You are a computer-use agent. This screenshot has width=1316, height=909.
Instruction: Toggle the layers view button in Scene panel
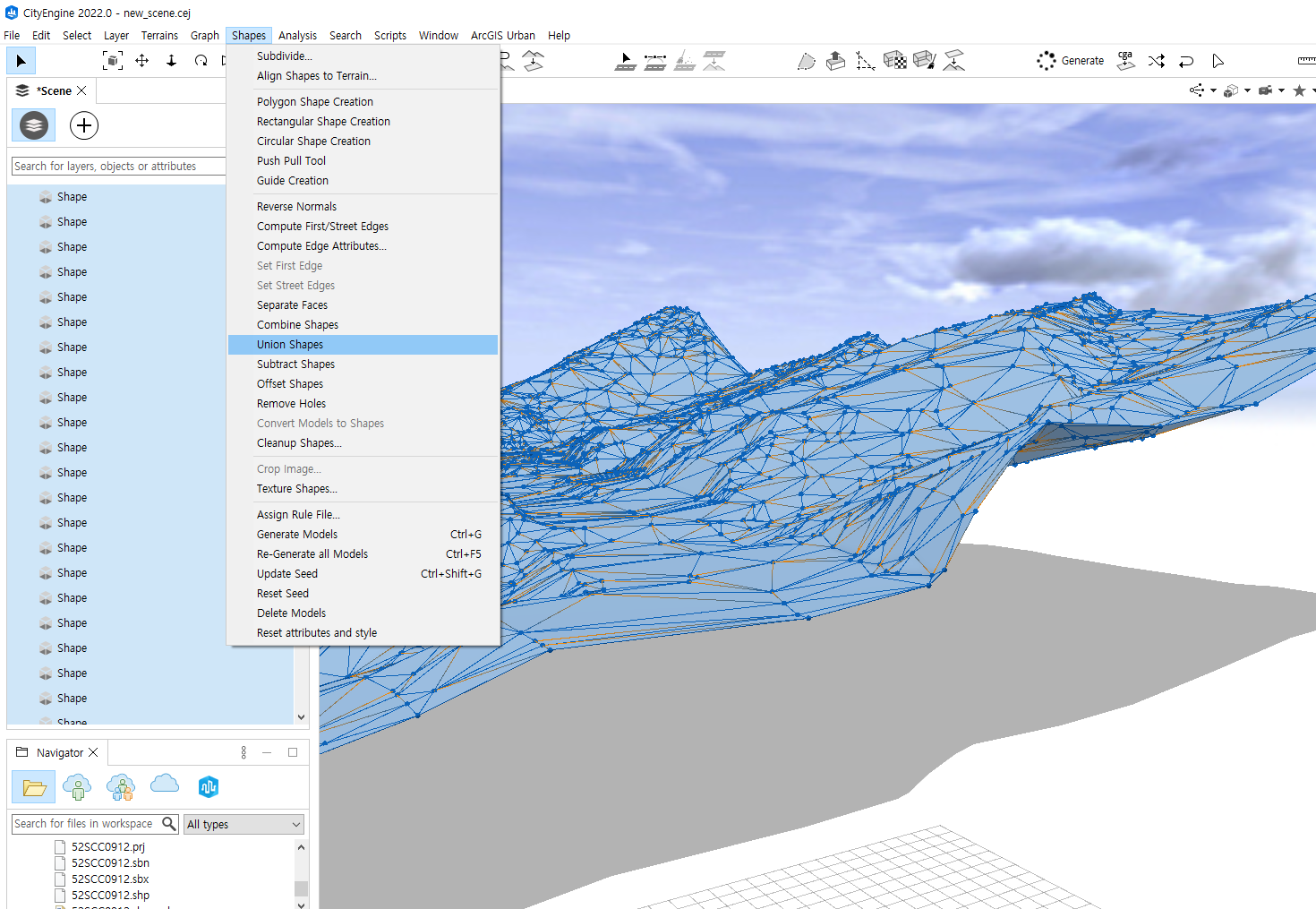point(33,125)
